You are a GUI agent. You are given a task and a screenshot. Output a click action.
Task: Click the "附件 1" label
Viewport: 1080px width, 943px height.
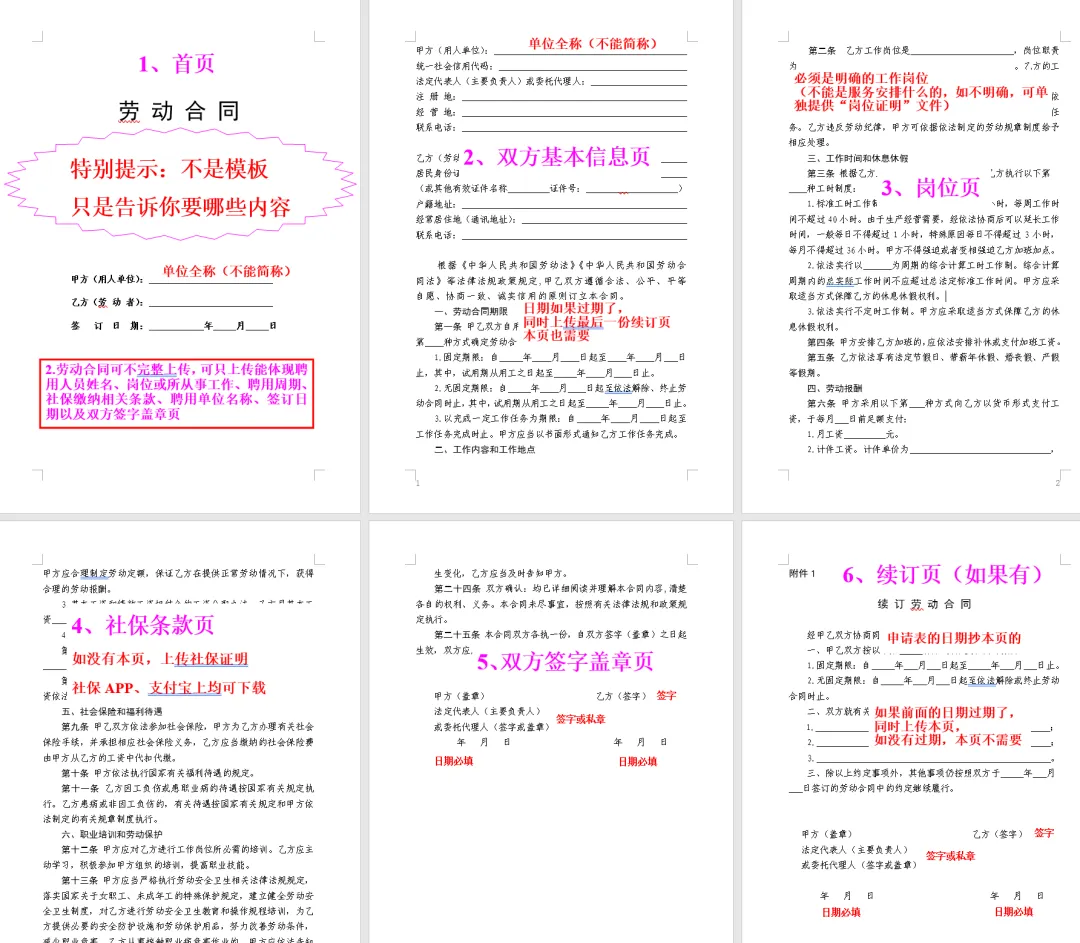802,573
